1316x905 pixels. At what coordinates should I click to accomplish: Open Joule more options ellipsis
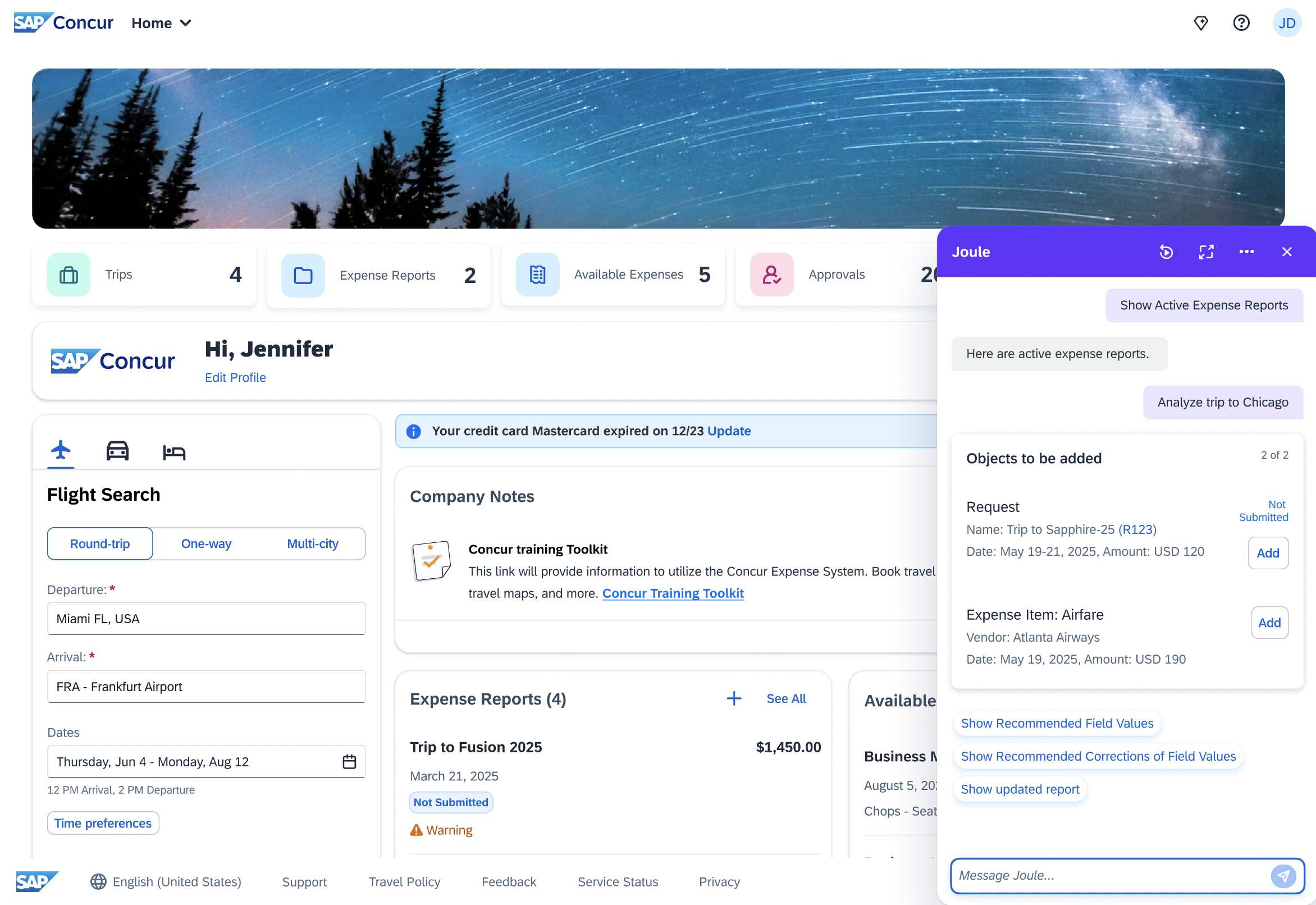(1246, 252)
